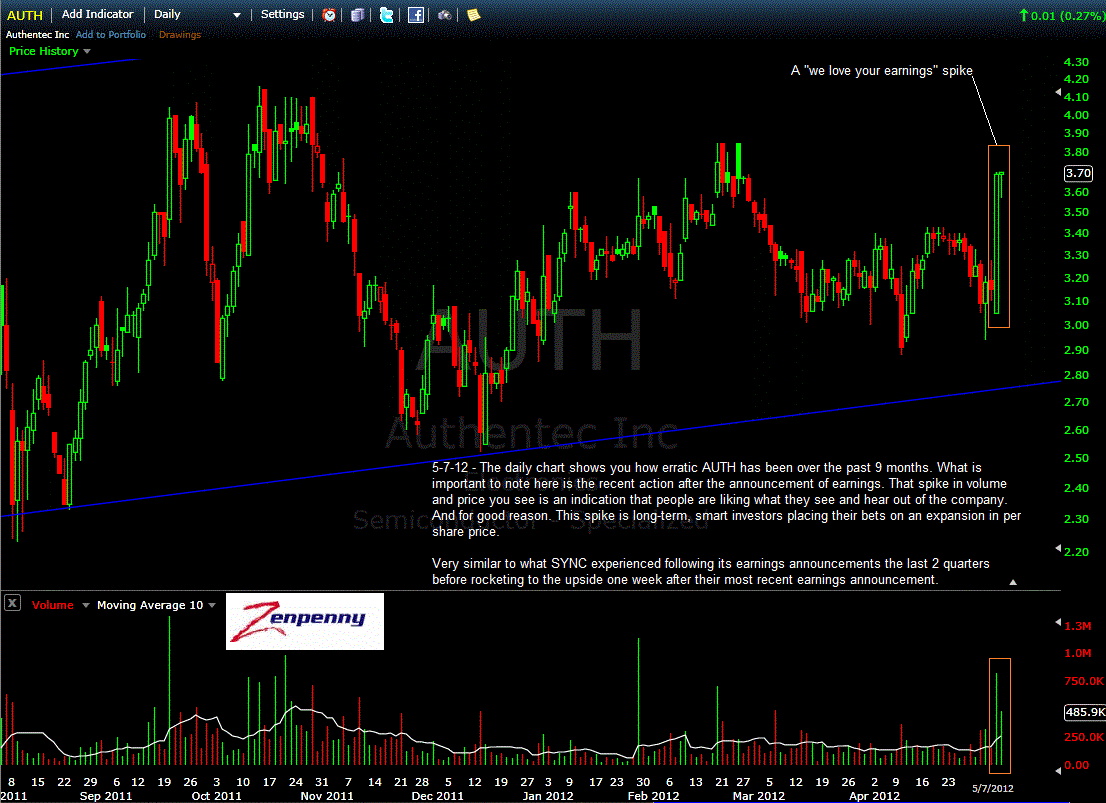Click the Price History label
The width and height of the screenshot is (1106, 803).
(x=44, y=51)
